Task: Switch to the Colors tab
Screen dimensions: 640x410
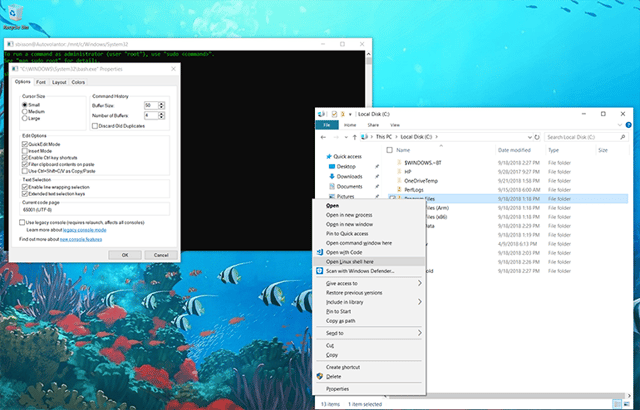Action: click(x=78, y=82)
